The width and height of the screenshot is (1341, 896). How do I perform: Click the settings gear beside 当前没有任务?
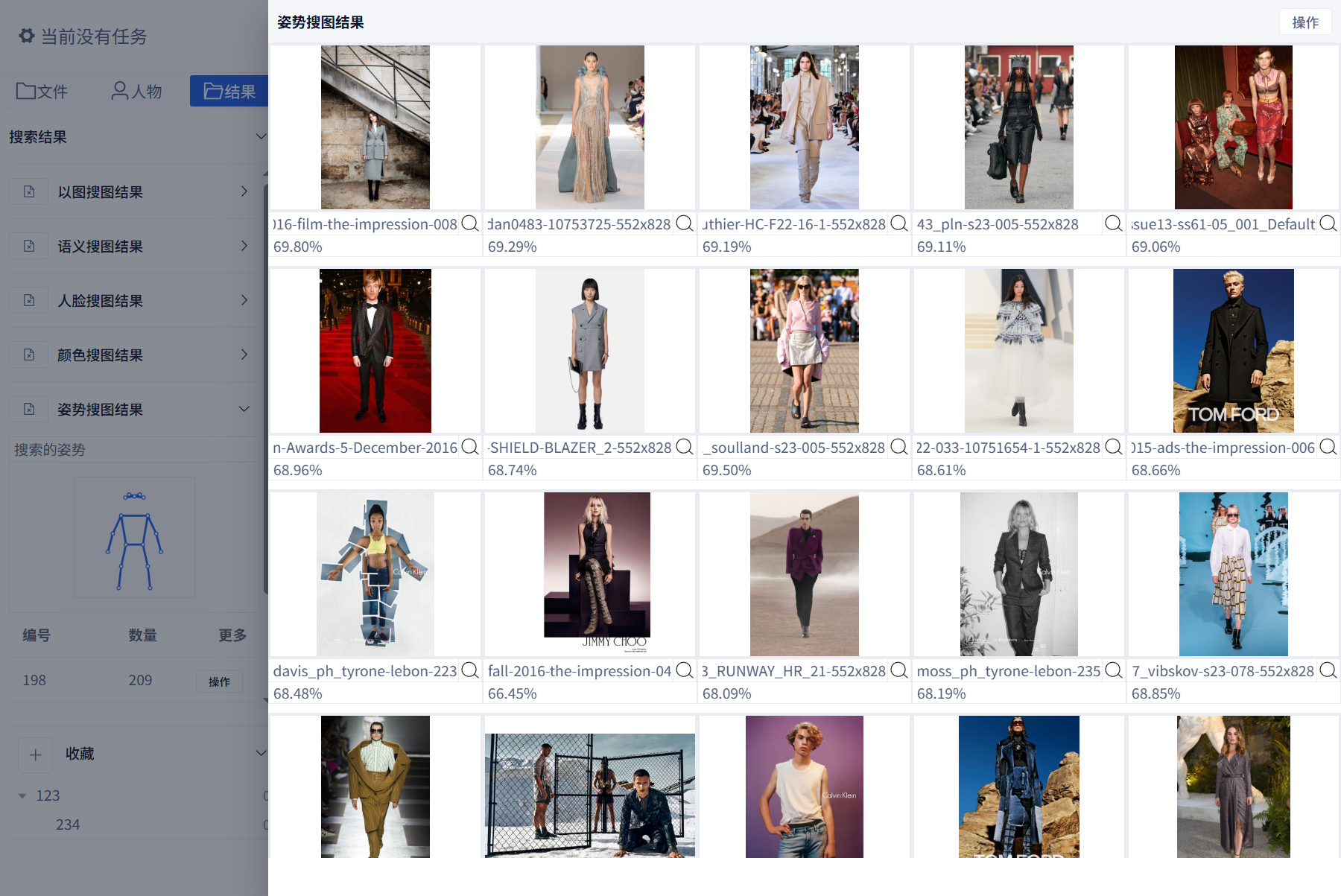coord(27,36)
